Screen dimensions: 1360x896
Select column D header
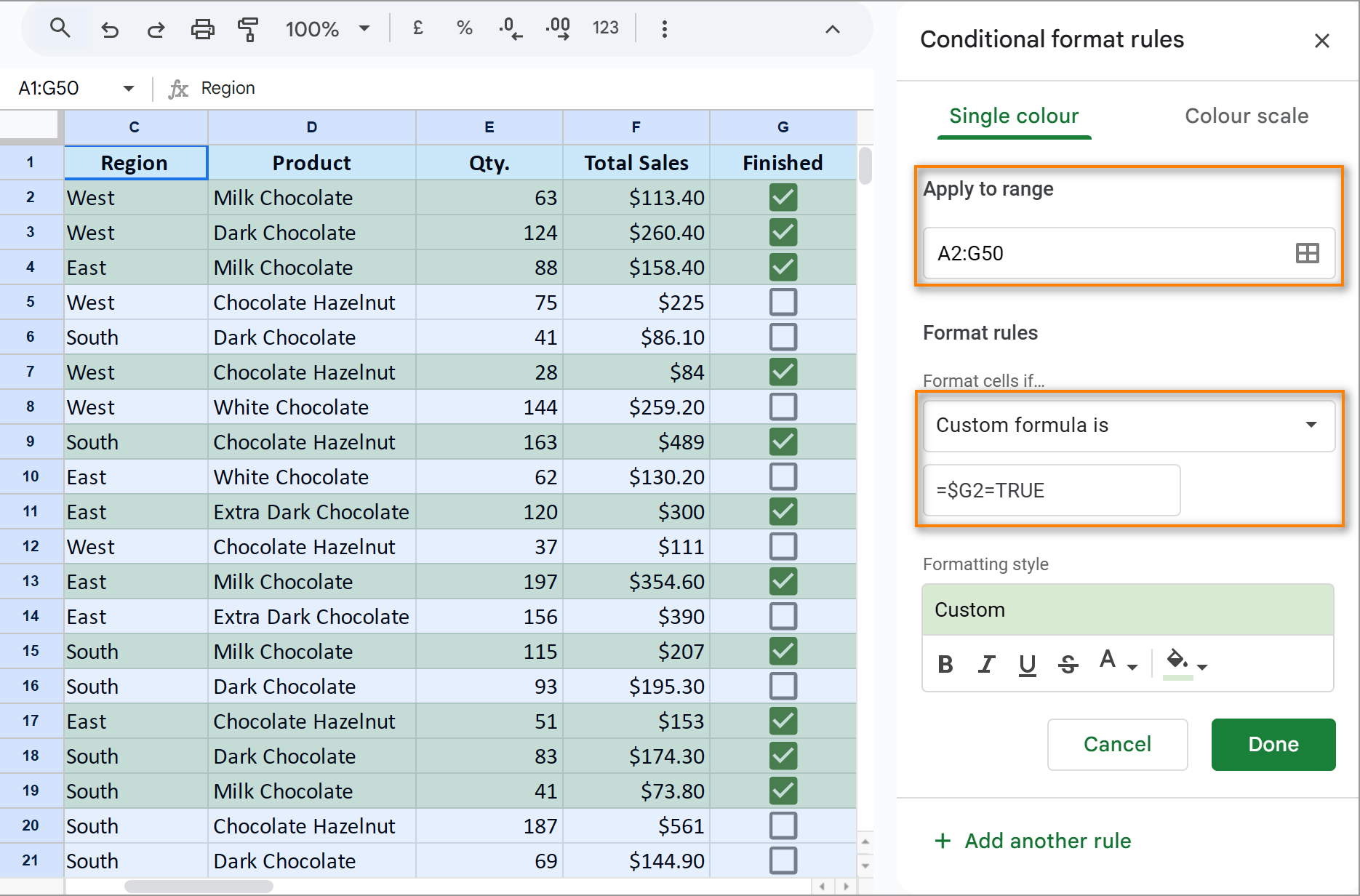(312, 127)
